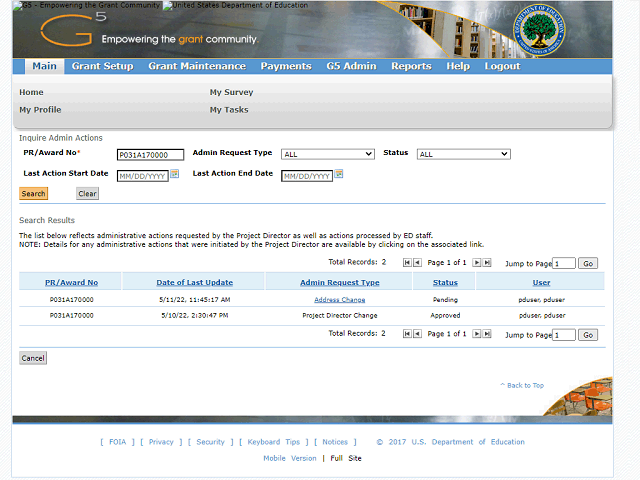
Task: Open the Status dropdown
Action: coord(464,154)
